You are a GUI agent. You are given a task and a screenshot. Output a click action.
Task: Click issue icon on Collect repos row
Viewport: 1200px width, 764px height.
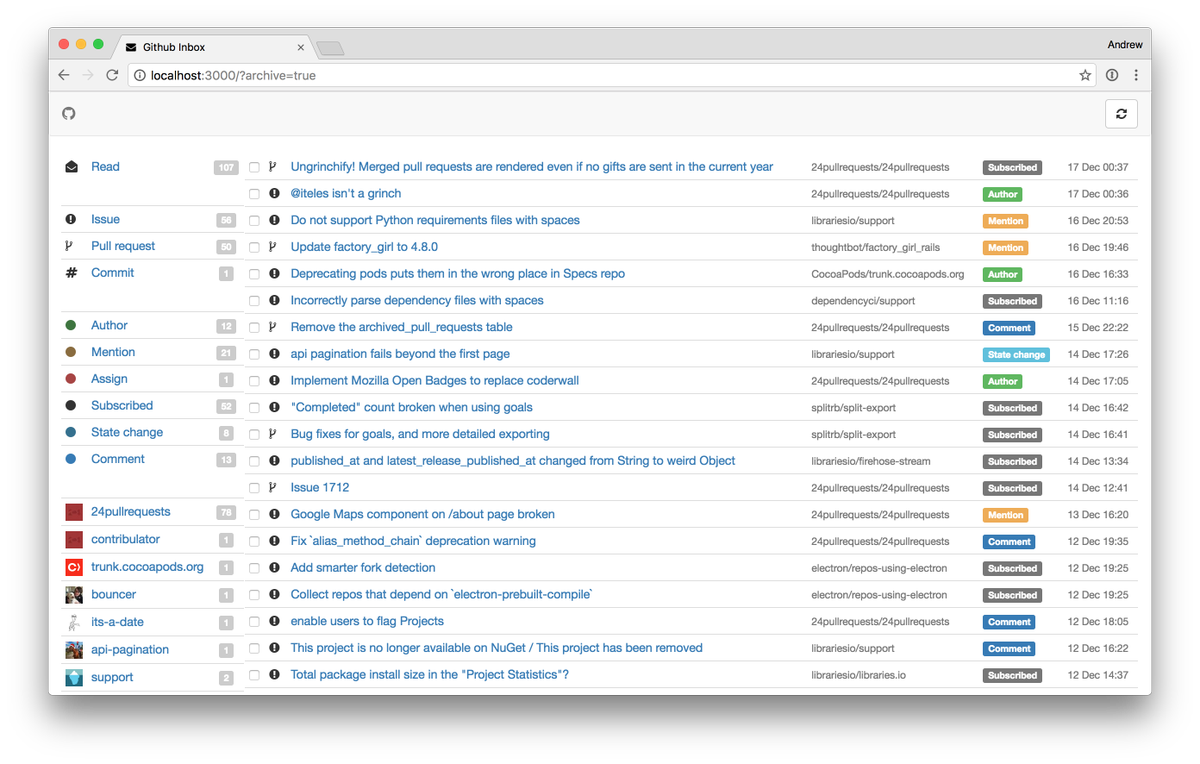coord(274,595)
